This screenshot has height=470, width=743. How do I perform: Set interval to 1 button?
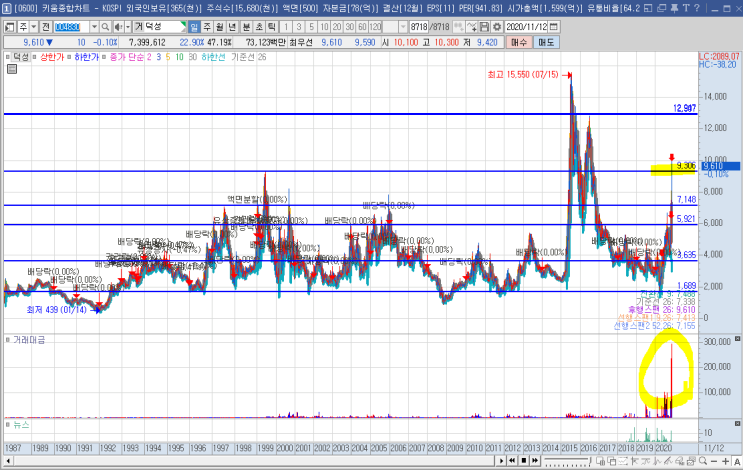(286, 27)
